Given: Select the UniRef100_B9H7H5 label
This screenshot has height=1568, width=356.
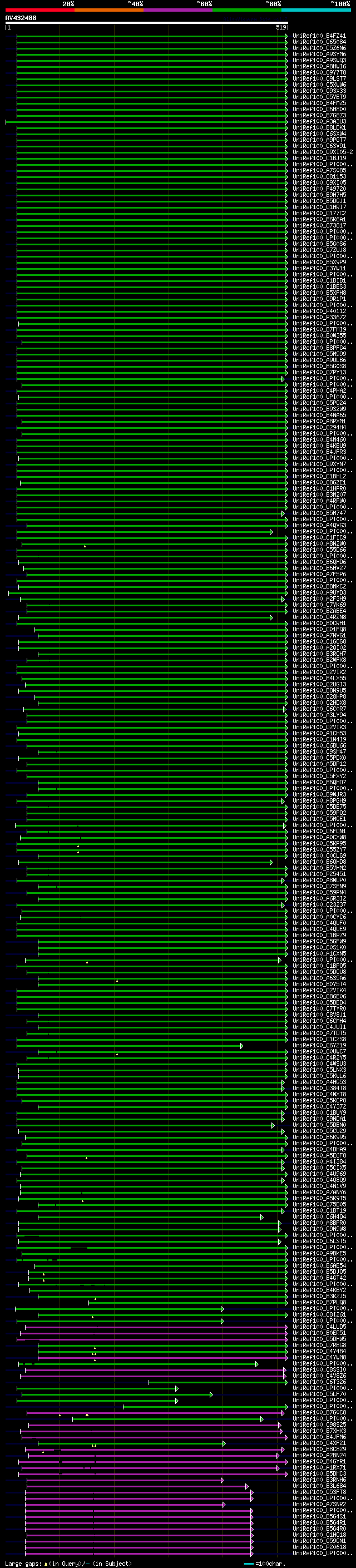Looking at the screenshot, I should (x=319, y=195).
